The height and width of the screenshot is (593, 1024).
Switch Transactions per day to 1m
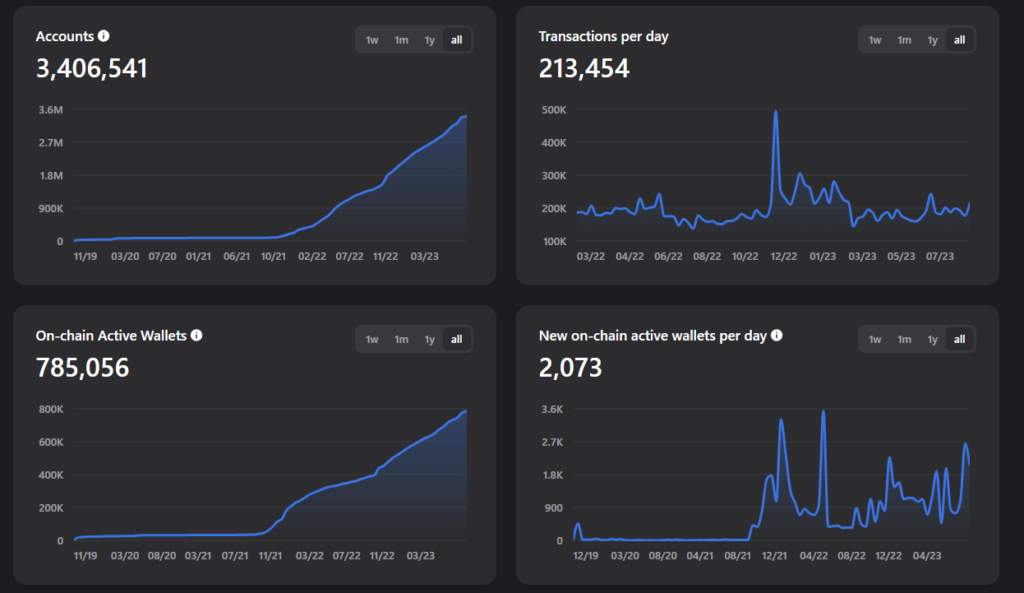904,40
